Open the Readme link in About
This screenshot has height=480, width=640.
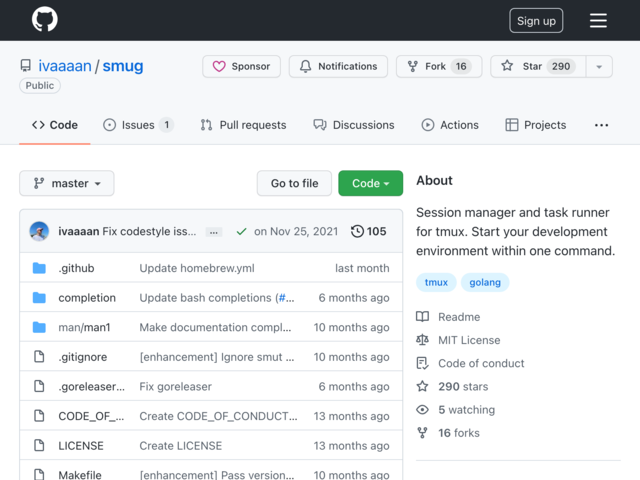[459, 317]
